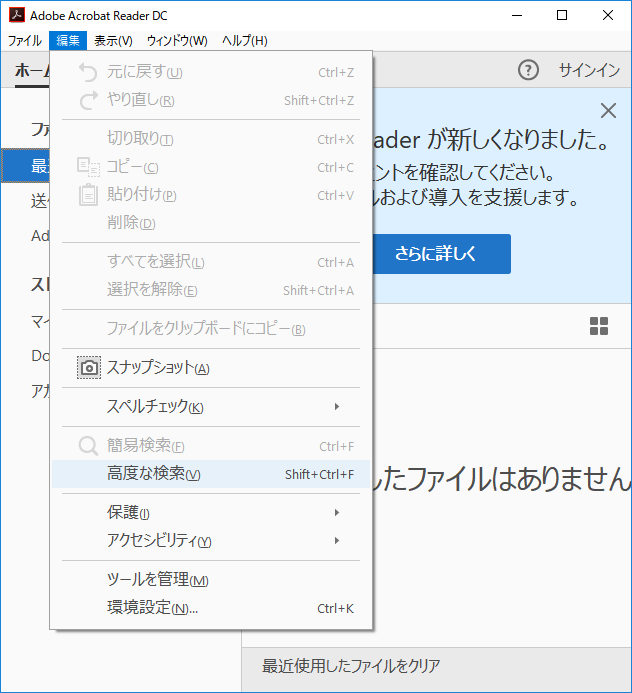Click the 削除(D) menu entry
This screenshot has height=693, width=632.
point(211,223)
